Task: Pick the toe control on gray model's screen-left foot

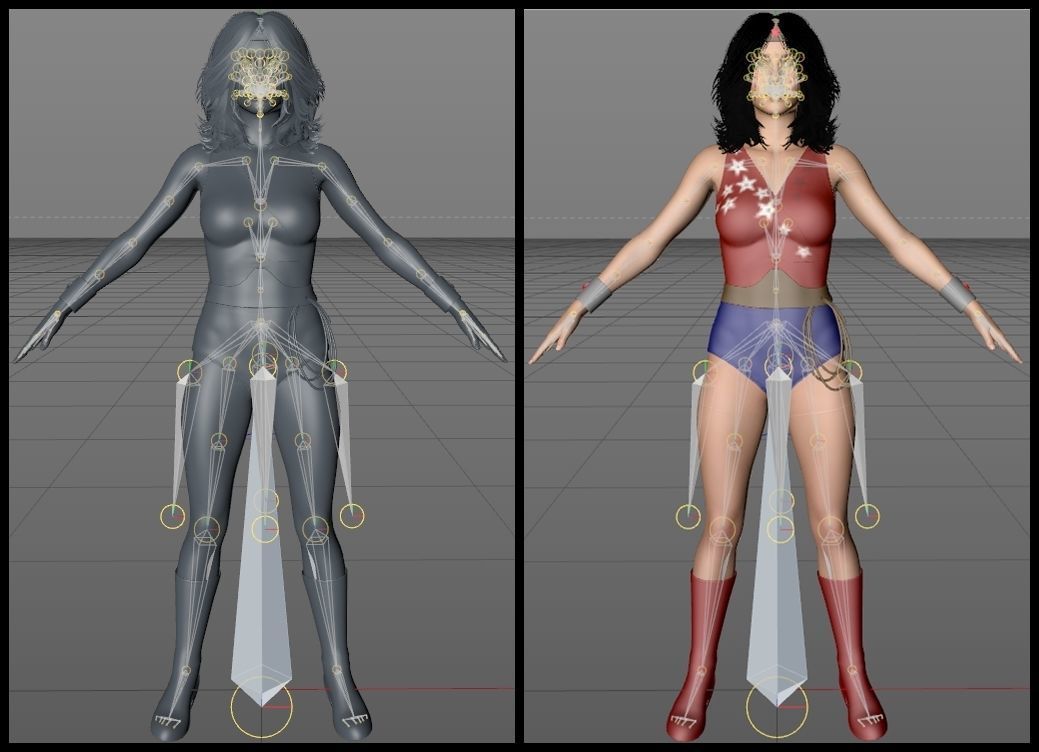Action: tap(166, 722)
